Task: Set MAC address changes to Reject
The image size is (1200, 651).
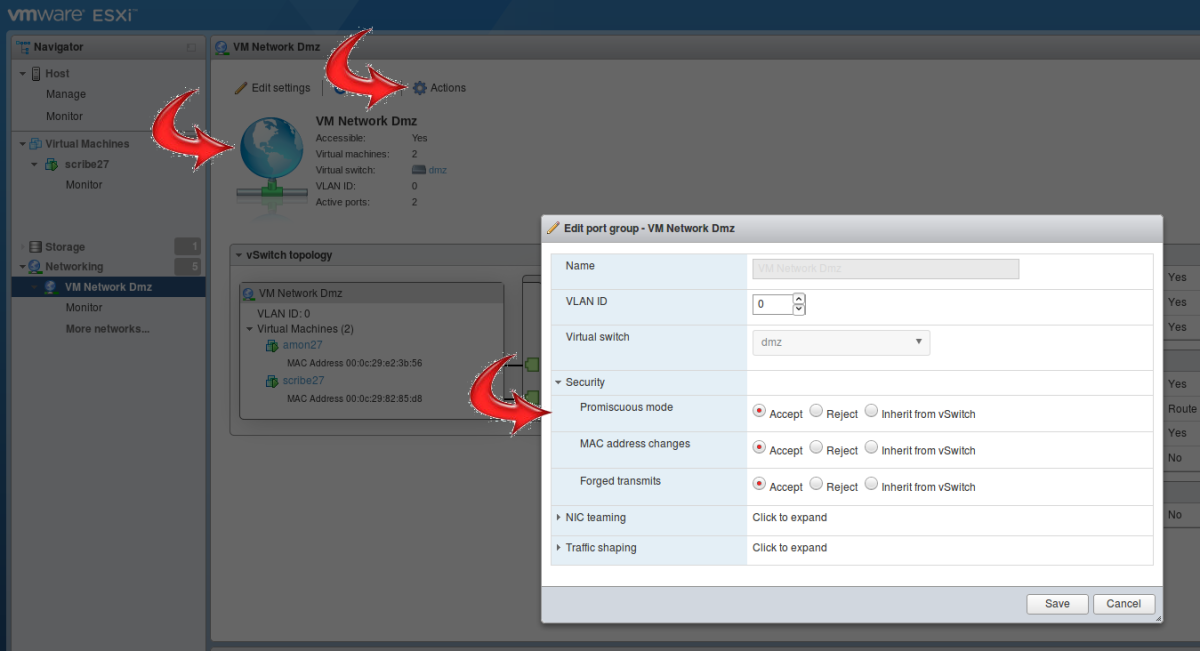Action: click(x=816, y=448)
